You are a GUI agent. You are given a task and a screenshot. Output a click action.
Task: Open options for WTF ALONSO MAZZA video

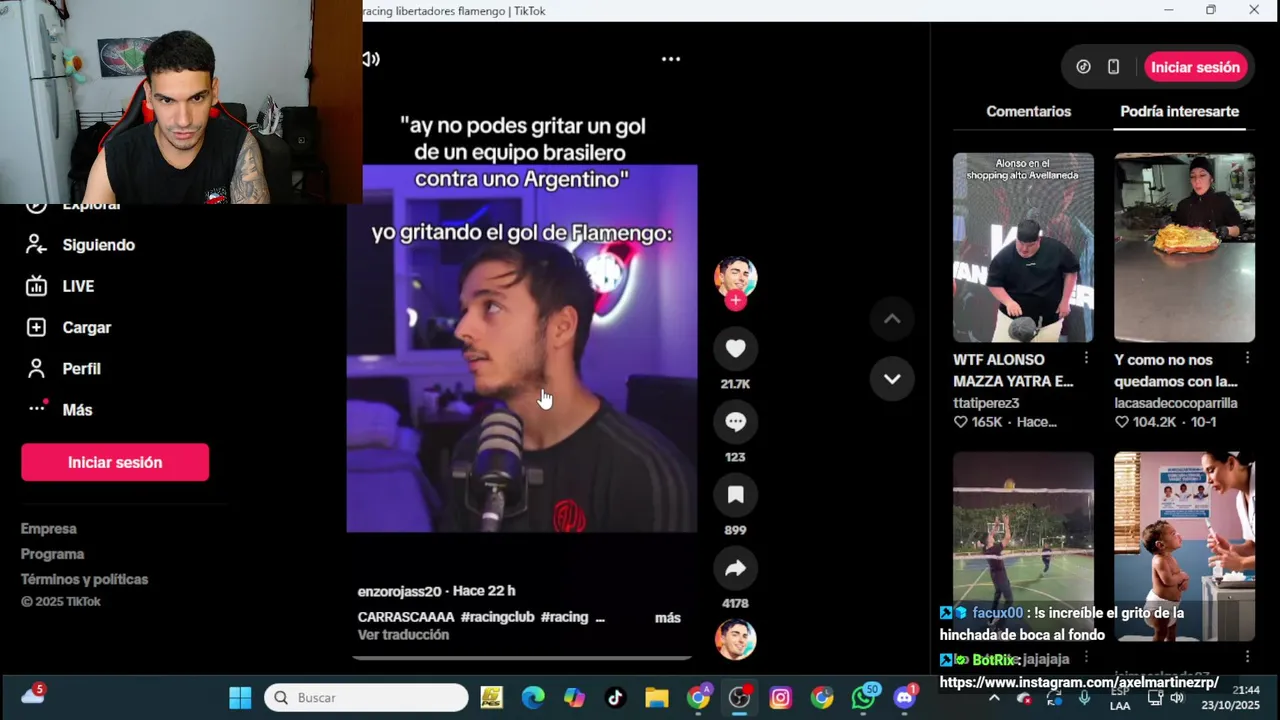(x=1086, y=358)
